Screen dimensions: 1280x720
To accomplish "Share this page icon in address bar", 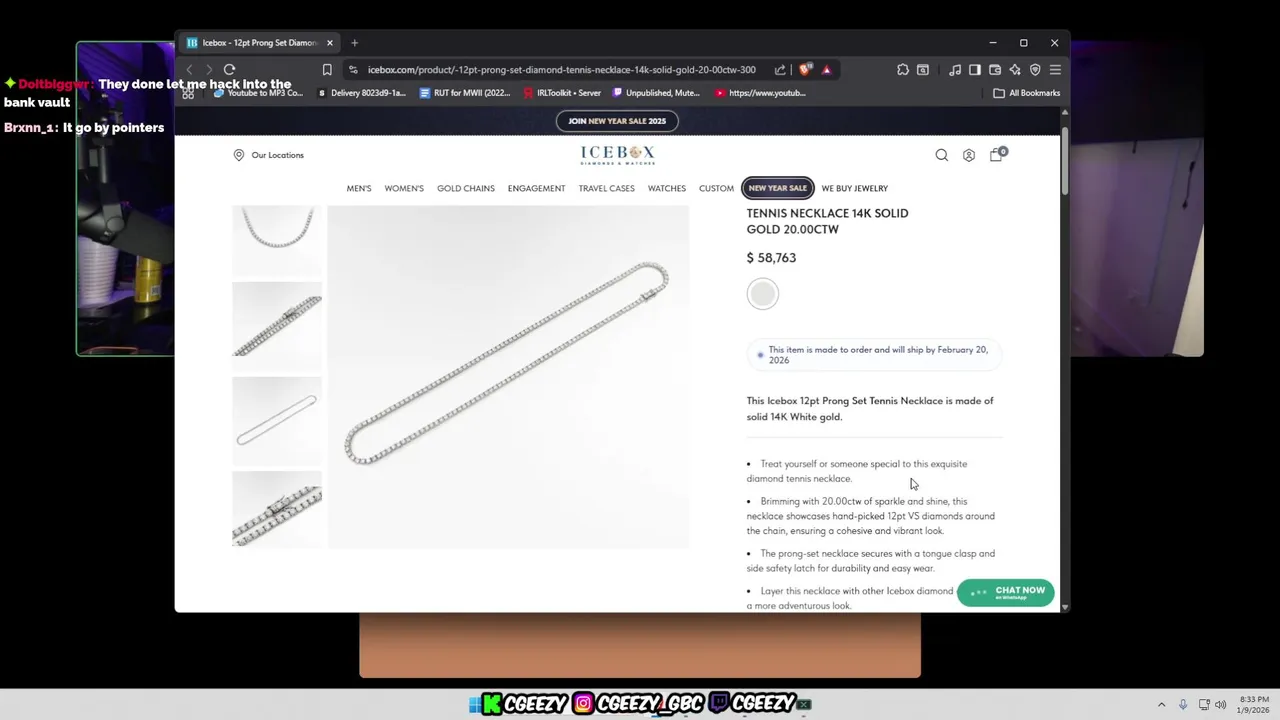I will click(x=780, y=70).
